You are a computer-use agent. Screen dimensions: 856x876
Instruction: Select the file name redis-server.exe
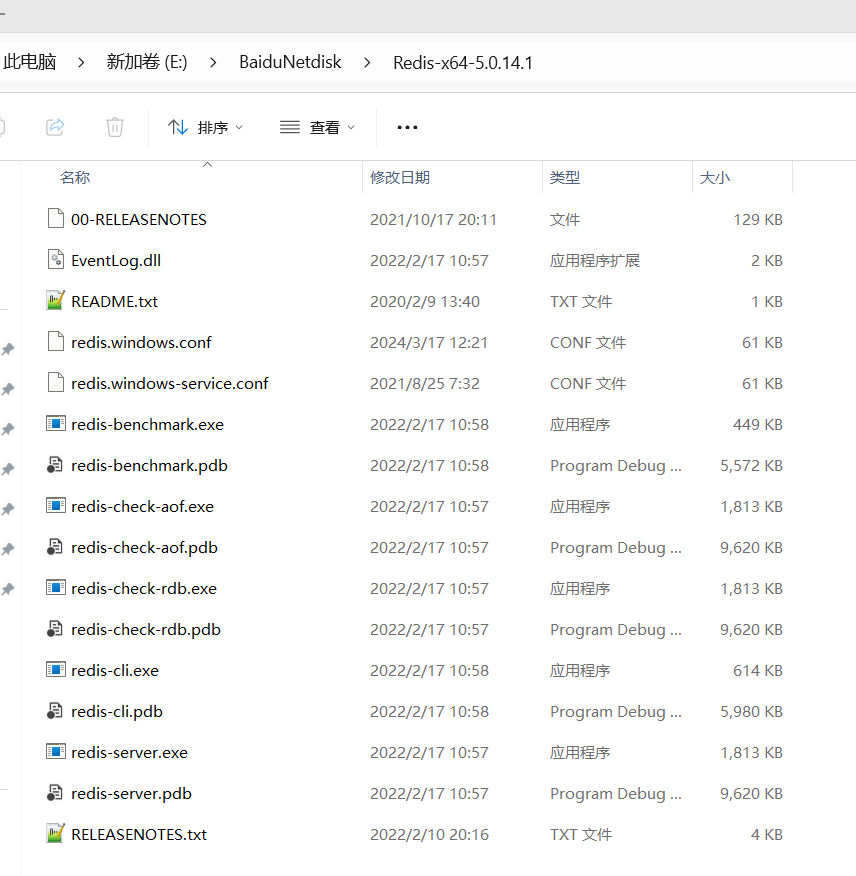tap(130, 753)
